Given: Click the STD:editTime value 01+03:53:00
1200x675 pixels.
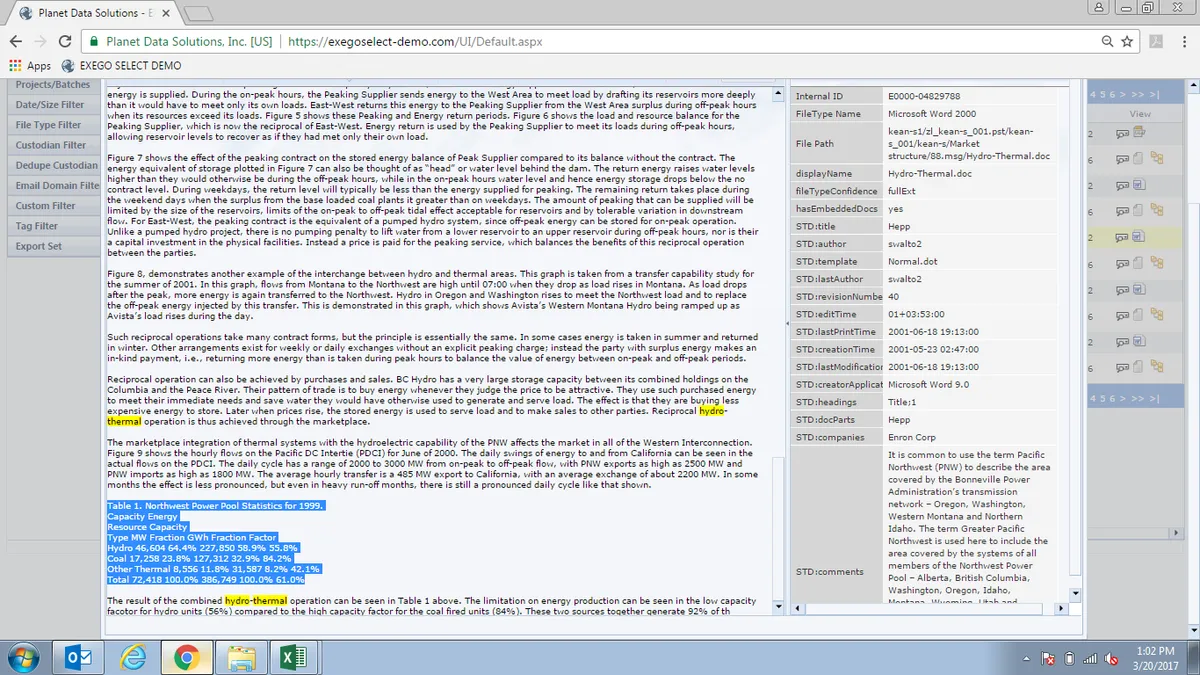Looking at the screenshot, I should coord(916,314).
